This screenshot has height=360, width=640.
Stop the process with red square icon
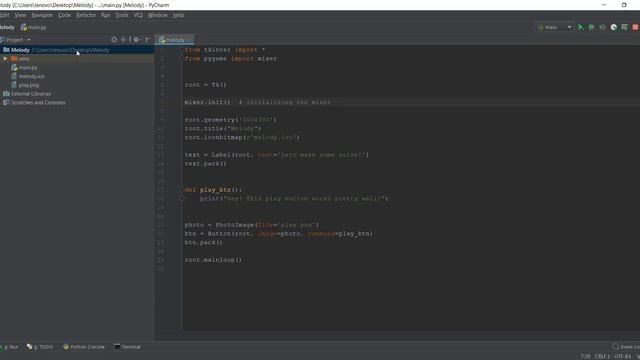[x=636, y=27]
